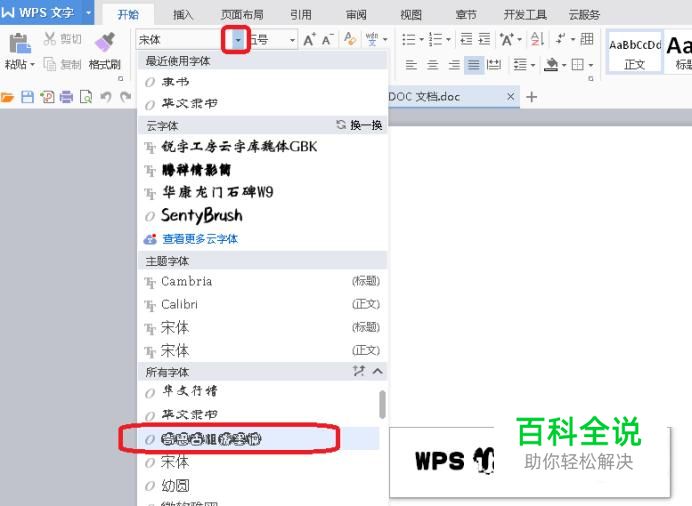Switch to the 引用 tab
This screenshot has height=506, width=692.
[301, 15]
